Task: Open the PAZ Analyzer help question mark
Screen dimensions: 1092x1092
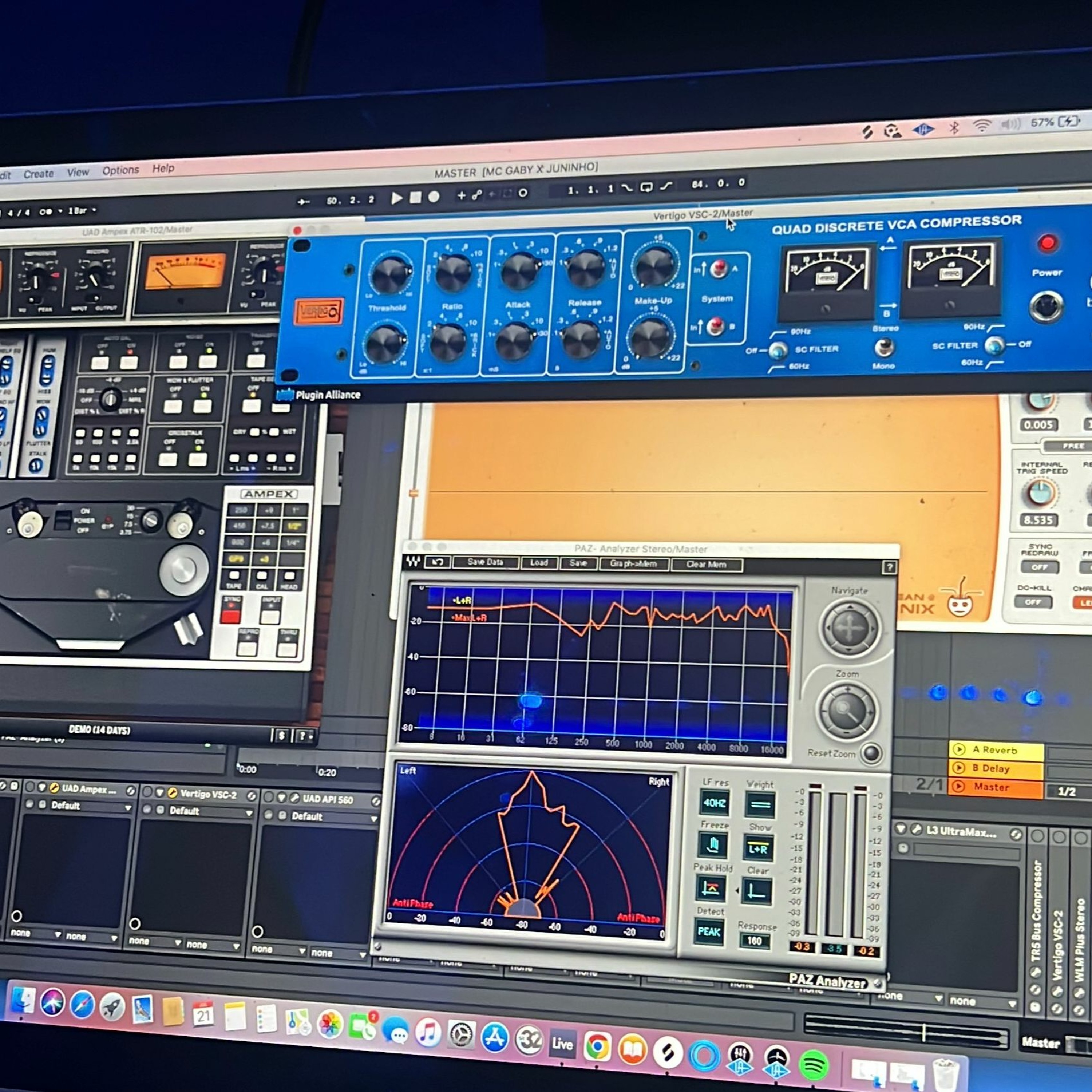Action: [x=889, y=567]
